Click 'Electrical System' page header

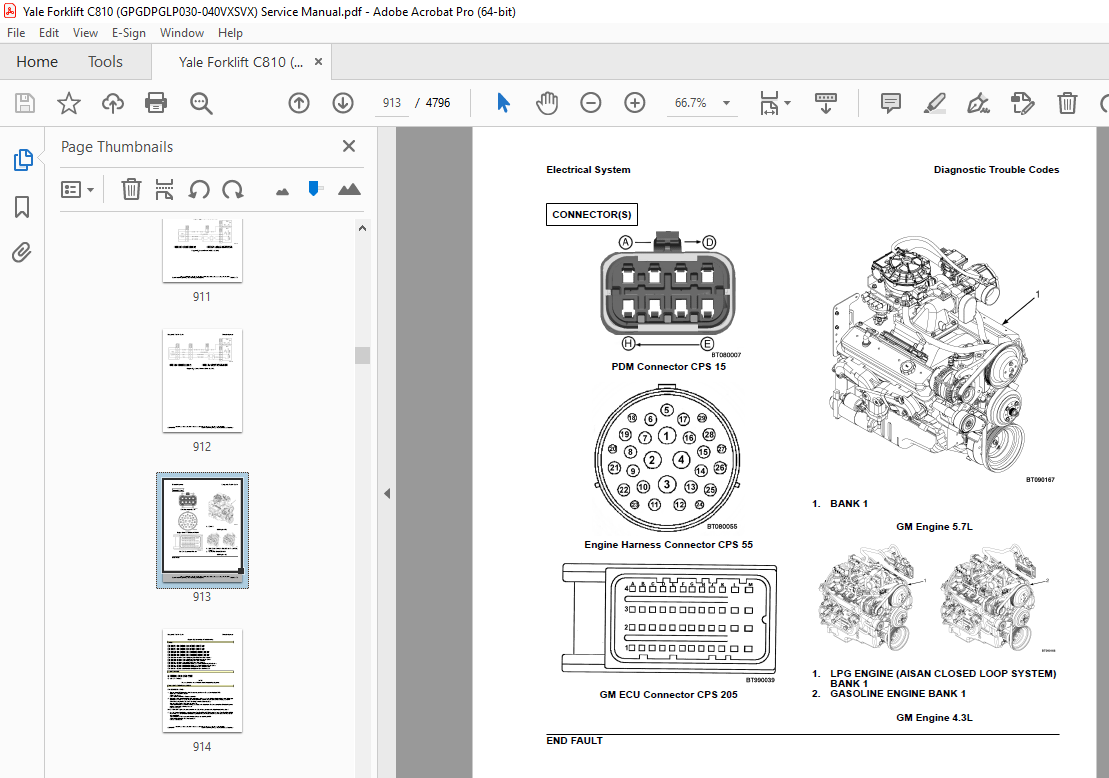tap(588, 170)
